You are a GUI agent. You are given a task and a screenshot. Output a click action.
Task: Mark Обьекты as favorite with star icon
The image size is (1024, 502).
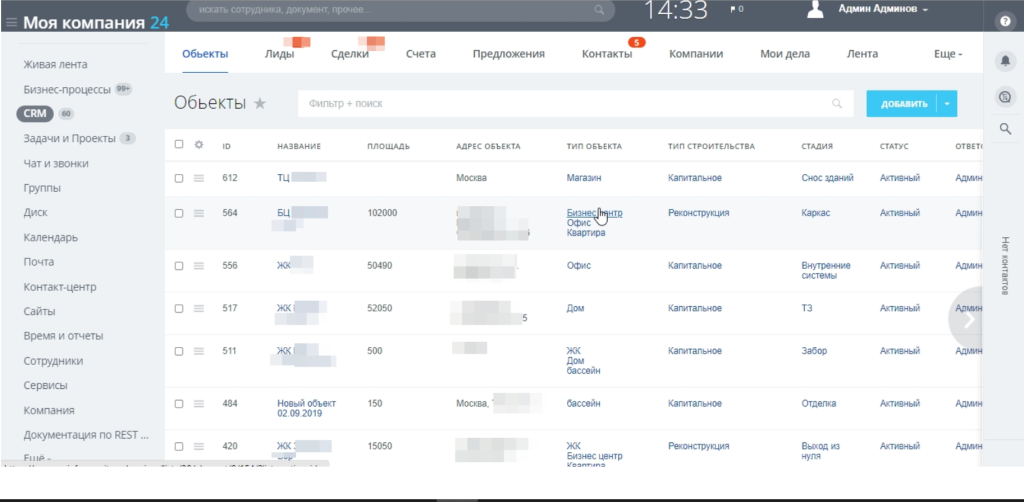(260, 103)
